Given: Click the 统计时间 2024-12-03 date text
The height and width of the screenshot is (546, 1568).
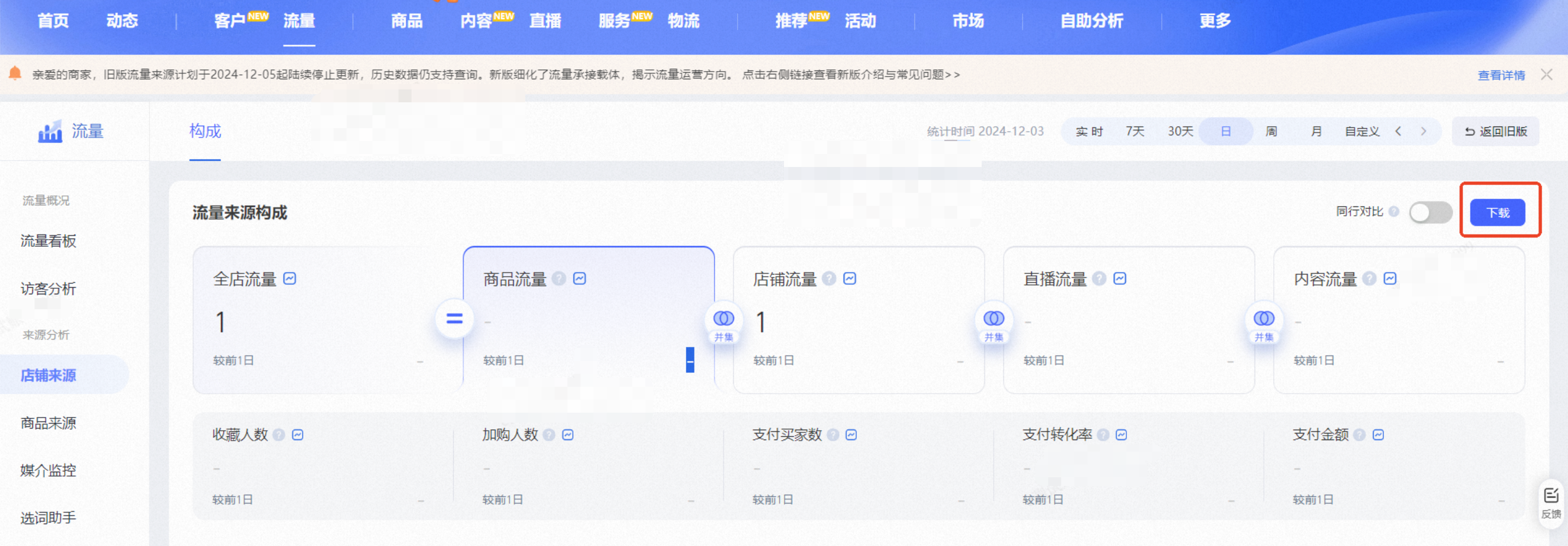Looking at the screenshot, I should click(985, 132).
